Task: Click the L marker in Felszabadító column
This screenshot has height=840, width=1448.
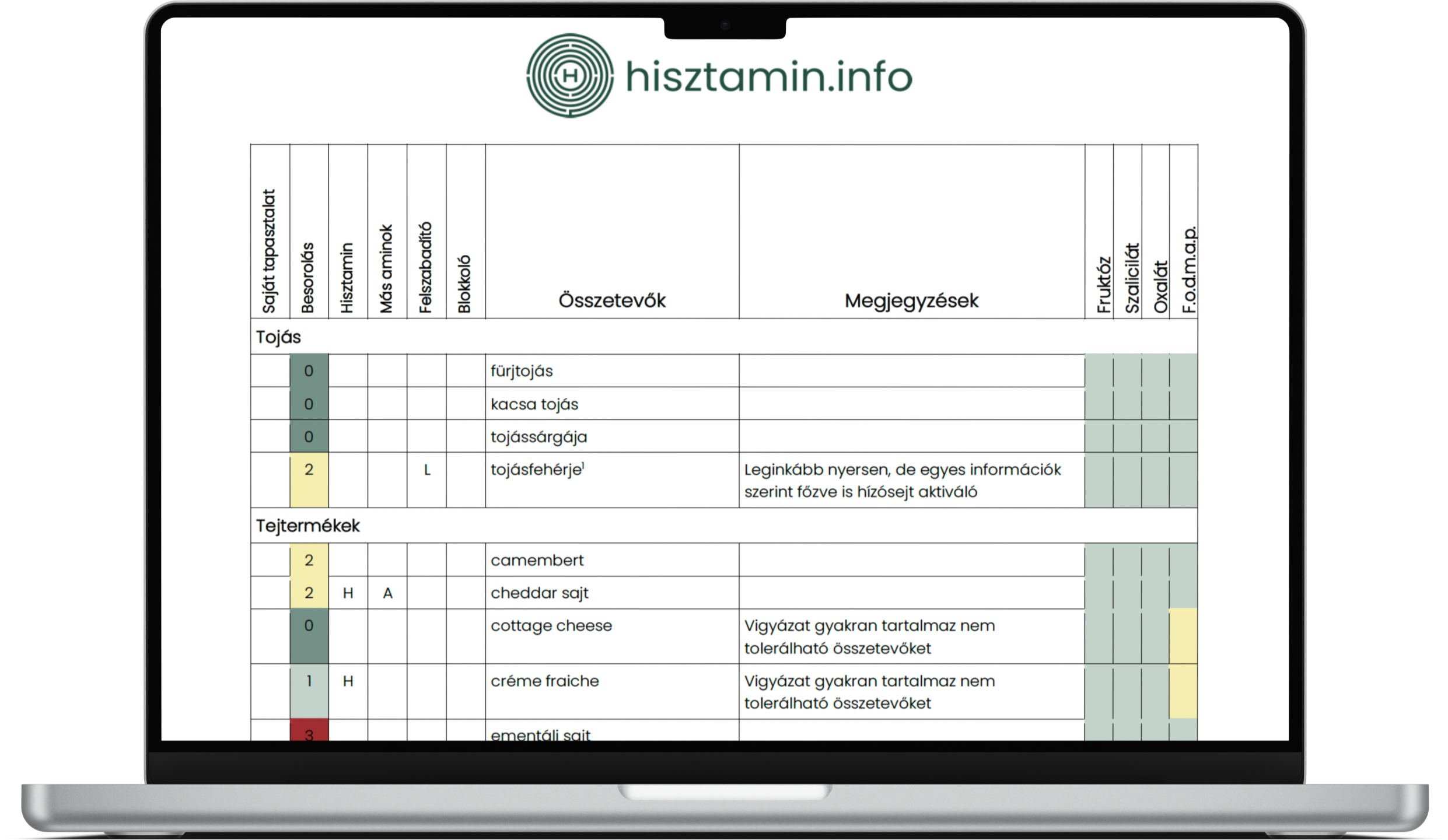Action: (x=426, y=470)
